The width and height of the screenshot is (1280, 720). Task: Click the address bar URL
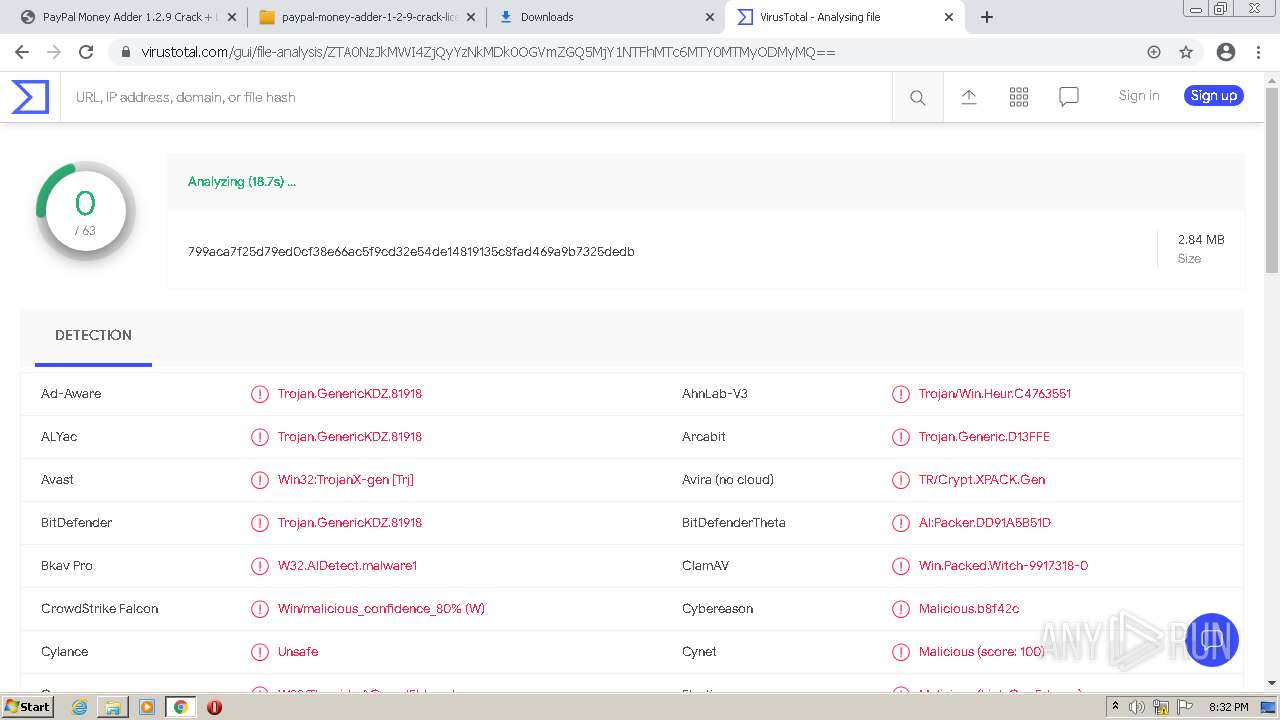point(488,52)
